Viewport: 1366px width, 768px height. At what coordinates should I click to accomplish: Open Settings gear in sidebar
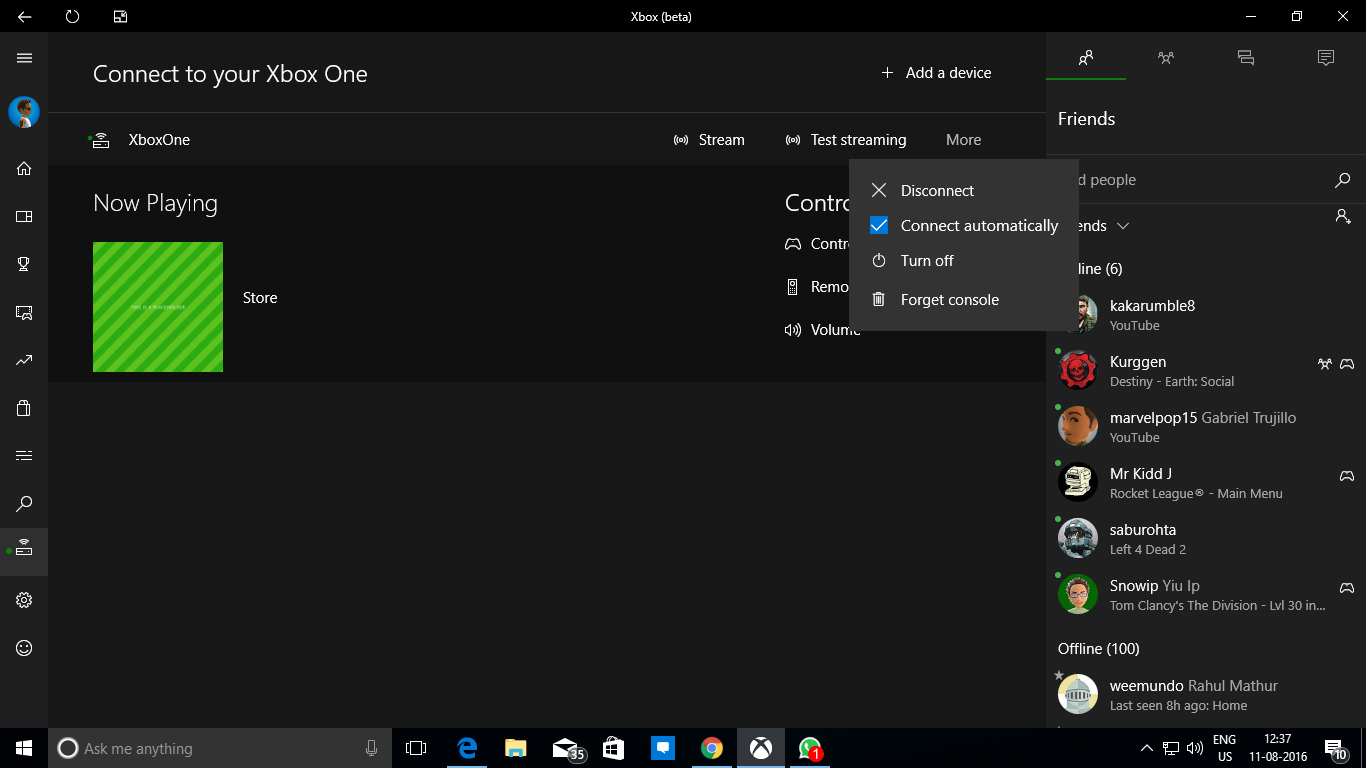coord(24,600)
